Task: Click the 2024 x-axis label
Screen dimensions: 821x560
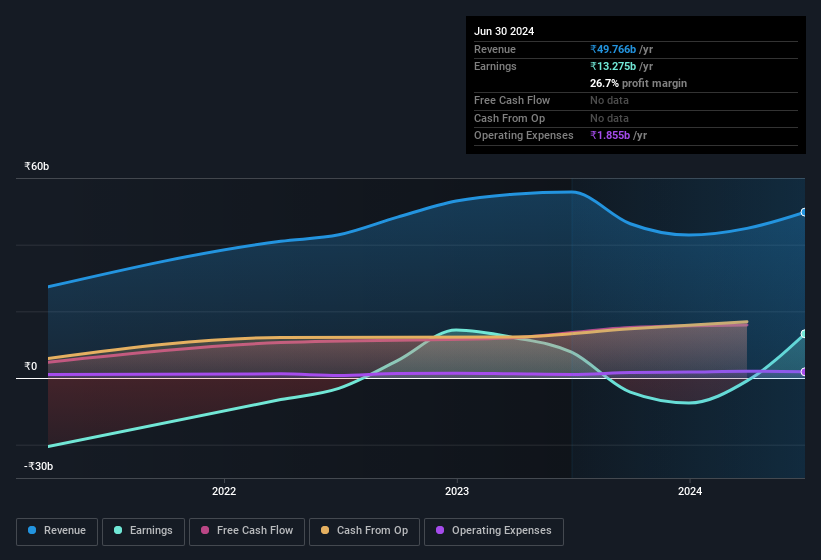Action: pos(690,491)
